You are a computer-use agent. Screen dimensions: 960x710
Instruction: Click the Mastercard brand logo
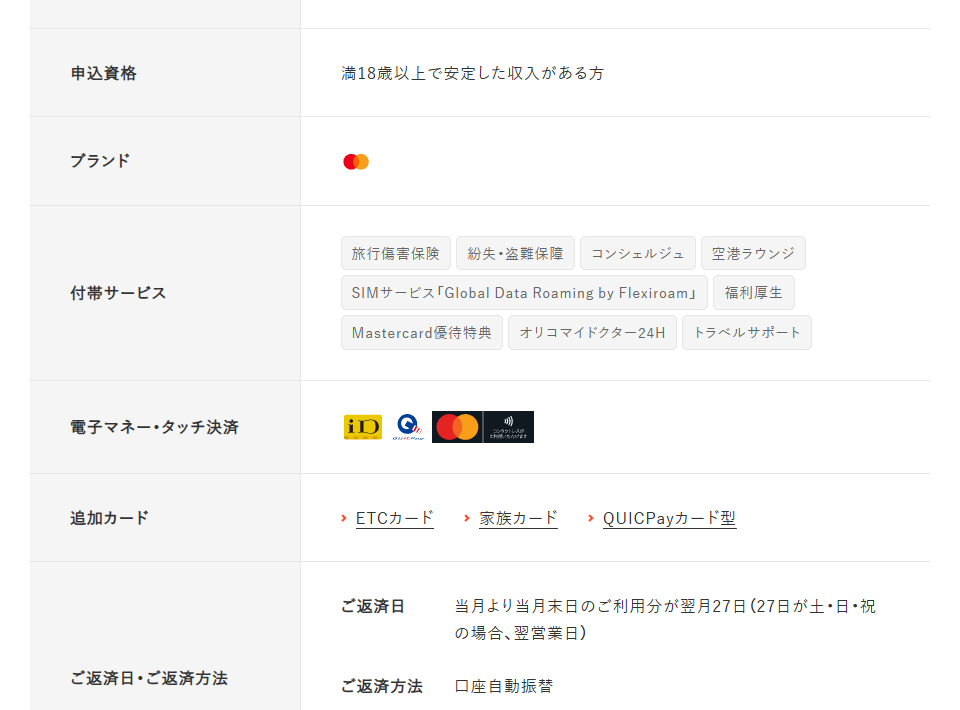tap(356, 162)
